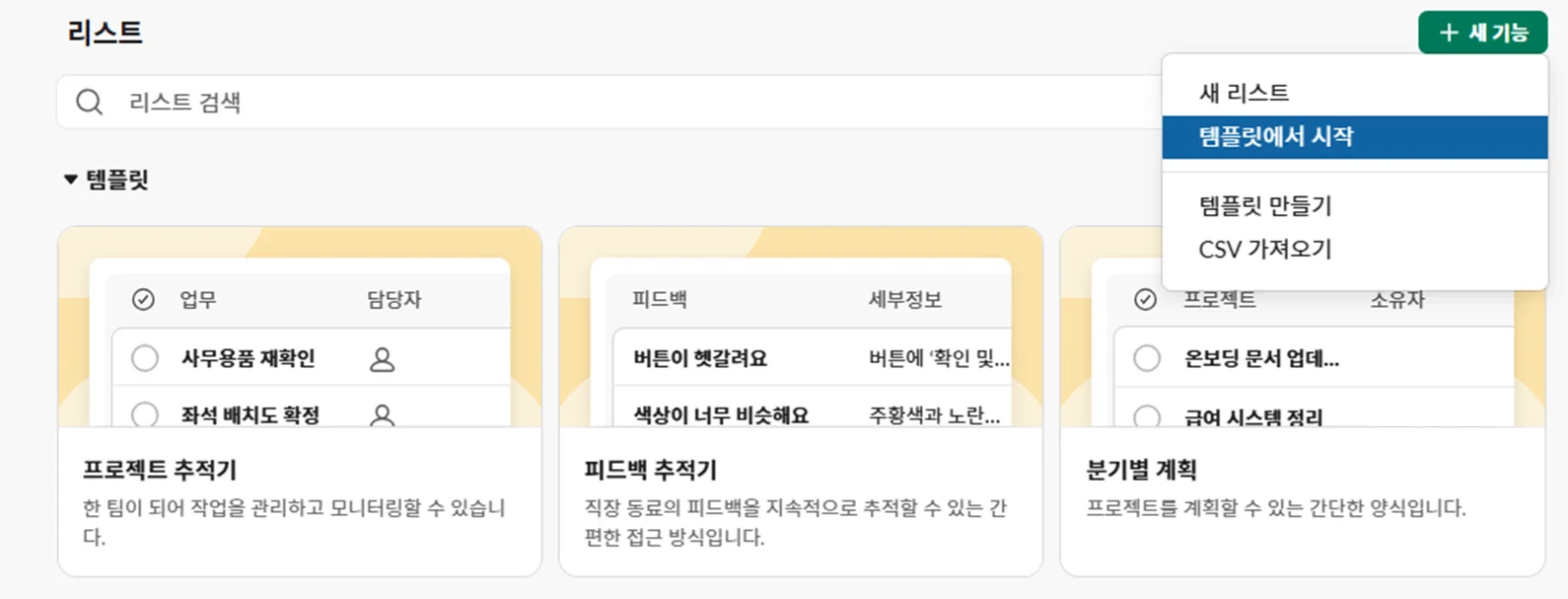Select 새 리스트 from the menu
The height and width of the screenshot is (599, 1568).
click(x=1244, y=93)
